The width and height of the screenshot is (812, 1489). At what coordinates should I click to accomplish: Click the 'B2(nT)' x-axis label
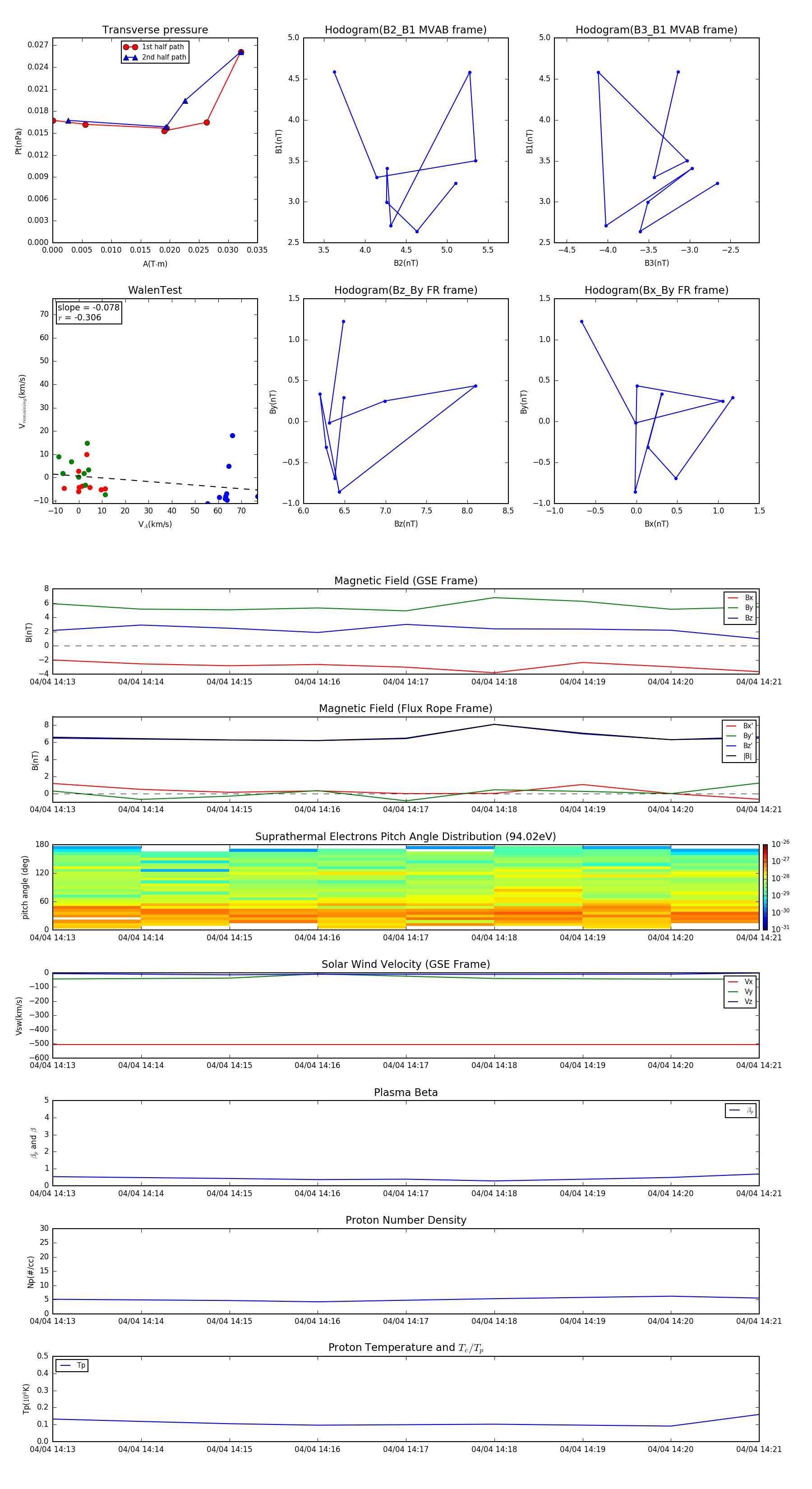[x=406, y=263]
